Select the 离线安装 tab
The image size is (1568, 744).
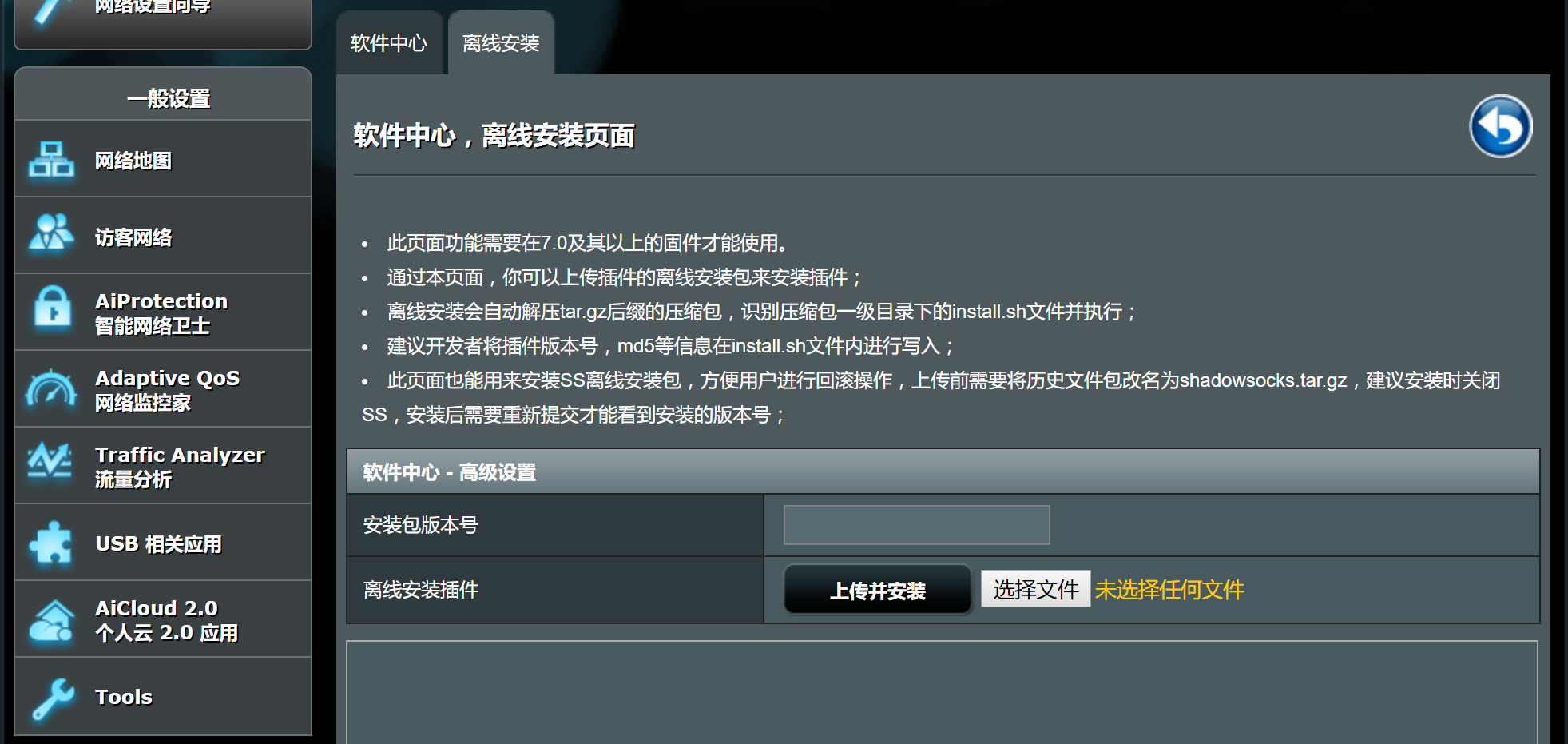[501, 43]
